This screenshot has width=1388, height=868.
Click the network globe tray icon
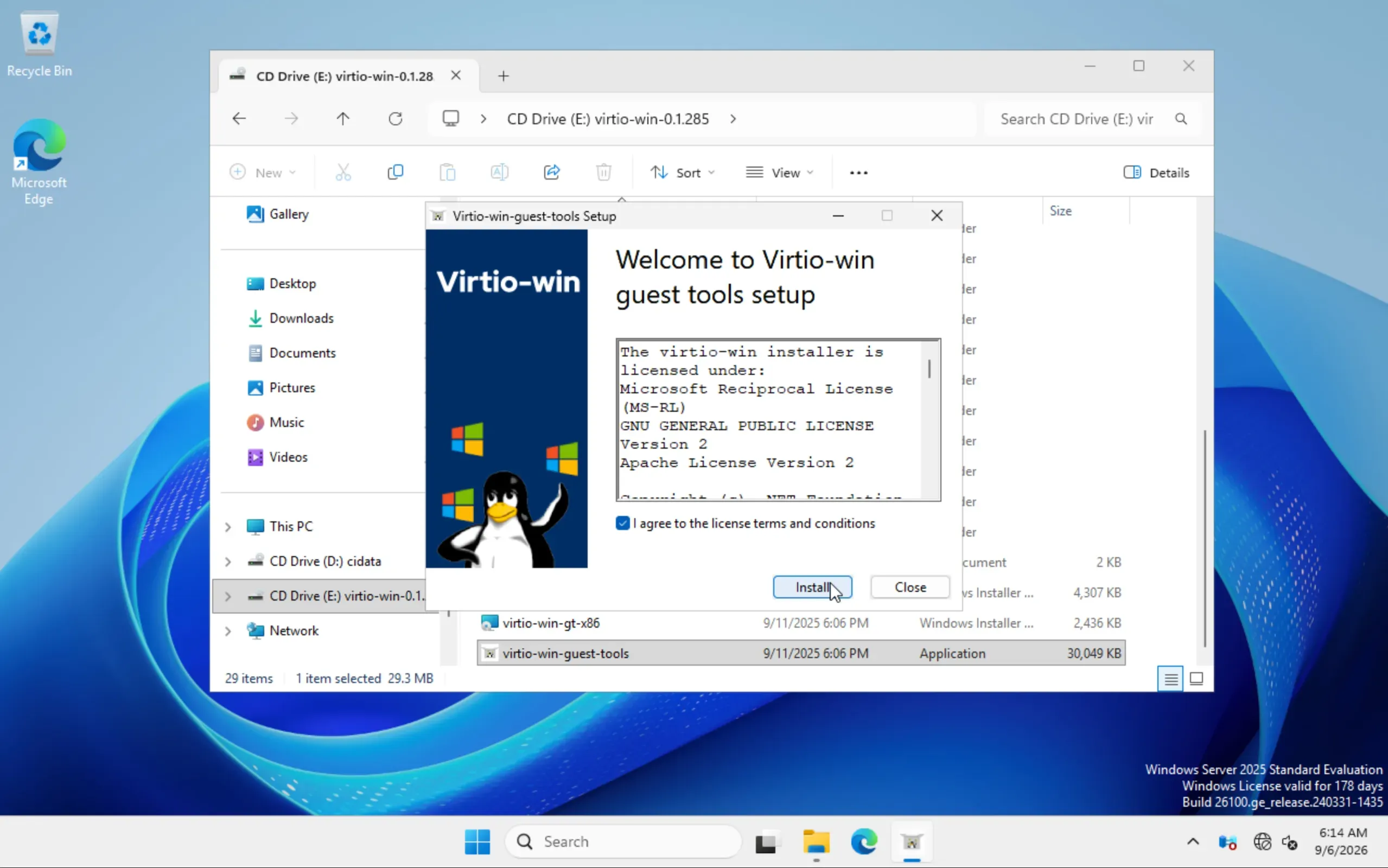(x=1262, y=842)
